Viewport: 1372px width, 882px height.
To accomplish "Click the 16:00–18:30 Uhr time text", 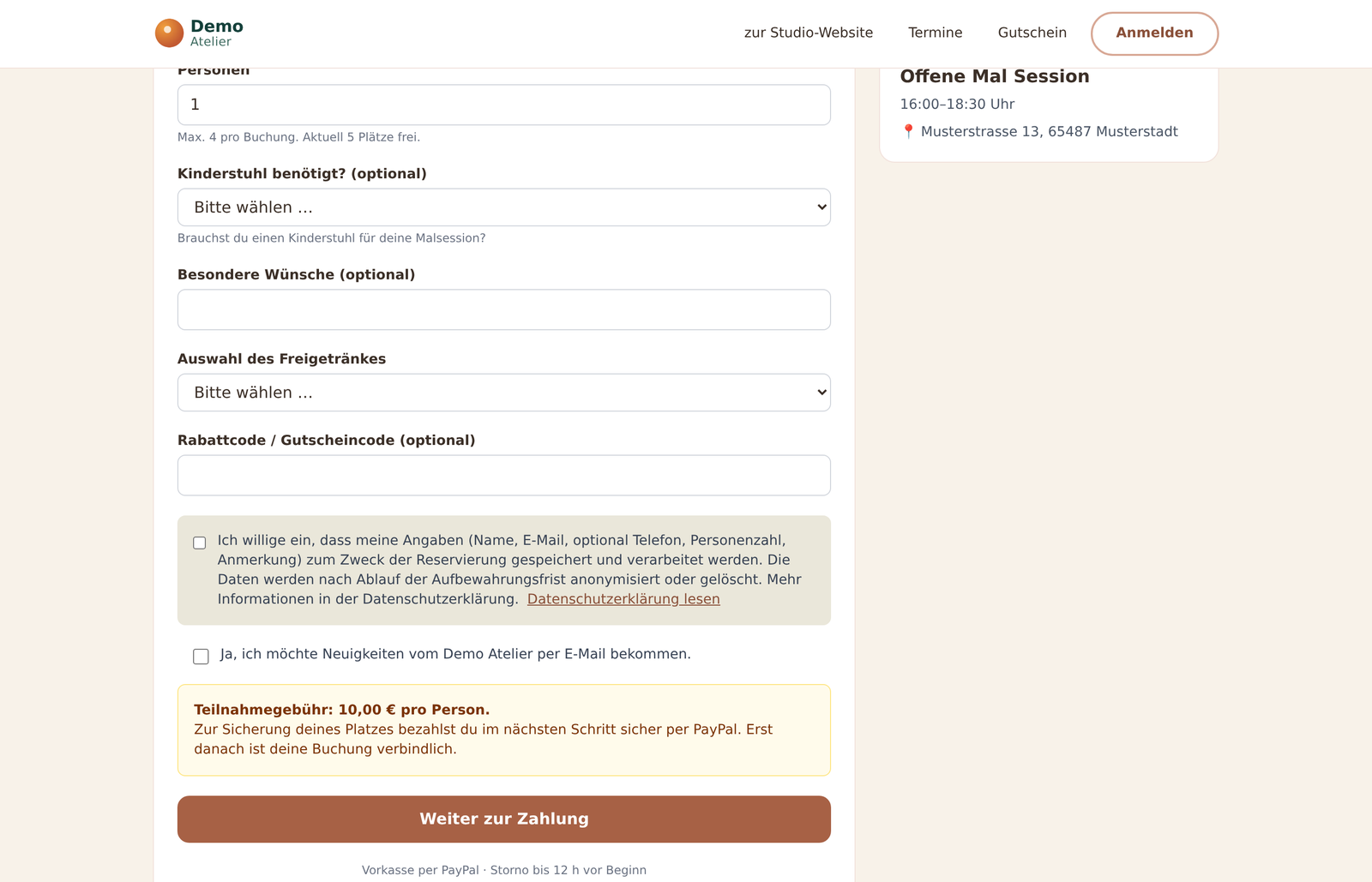I will pos(957,104).
